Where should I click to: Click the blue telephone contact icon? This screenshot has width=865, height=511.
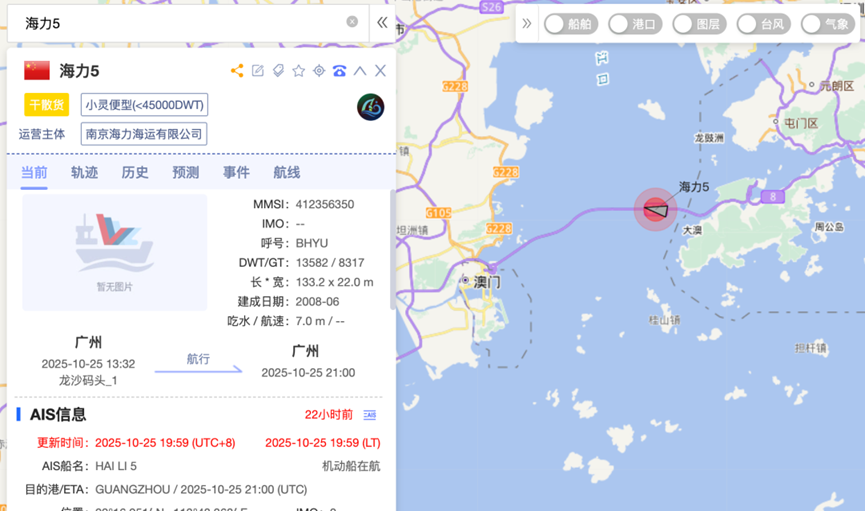pyautogui.click(x=340, y=71)
